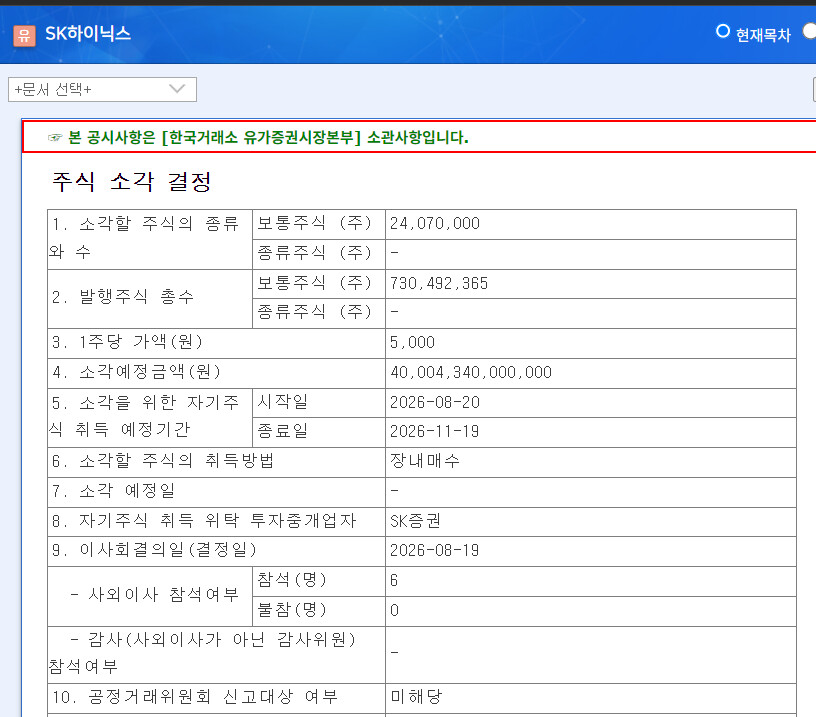Image resolution: width=816 pixels, height=717 pixels.
Task: Click the label 2. 발행주식 총수
Action: pyautogui.click(x=123, y=297)
